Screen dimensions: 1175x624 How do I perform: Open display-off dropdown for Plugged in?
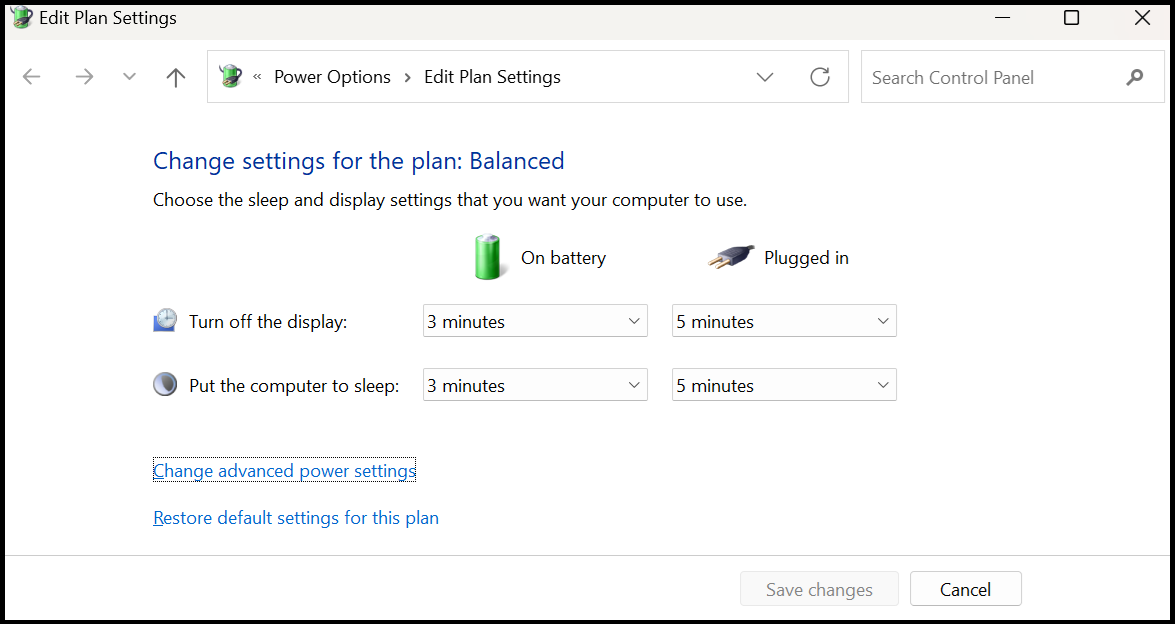coord(784,321)
